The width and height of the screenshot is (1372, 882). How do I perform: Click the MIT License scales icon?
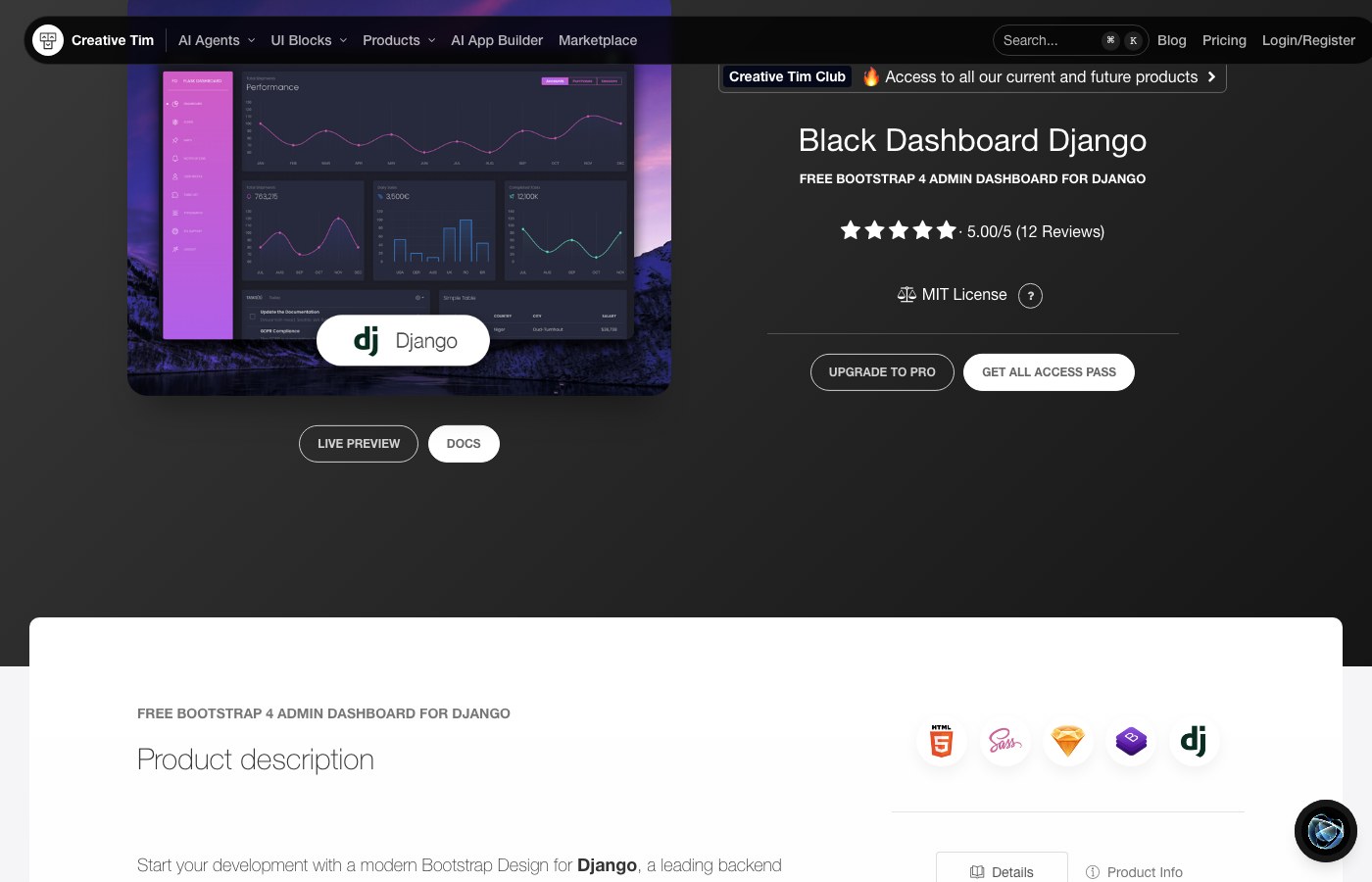click(906, 294)
